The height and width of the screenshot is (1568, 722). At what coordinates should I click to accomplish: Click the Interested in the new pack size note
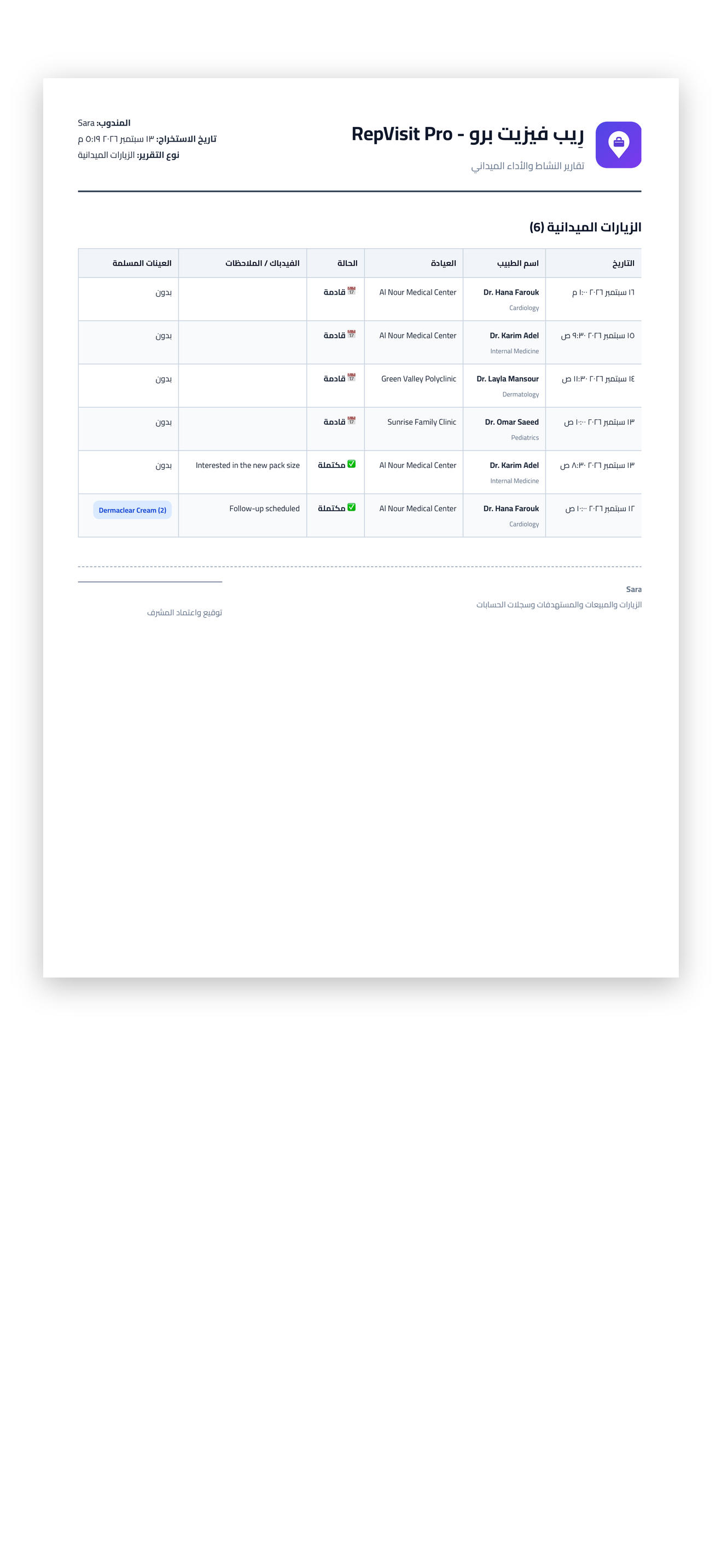click(247, 465)
